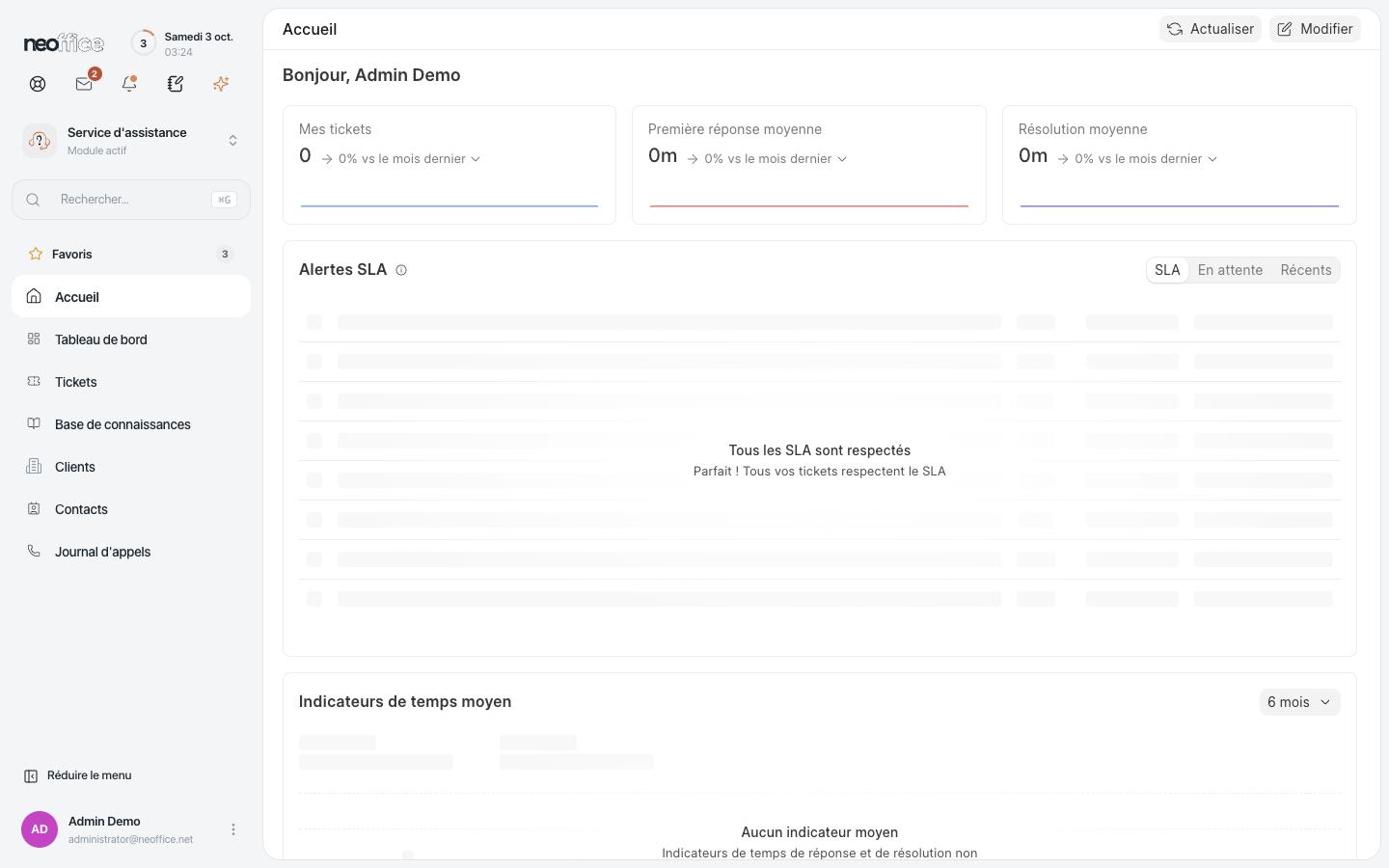1389x868 pixels.
Task: Click the compose note icon
Action: [176, 84]
